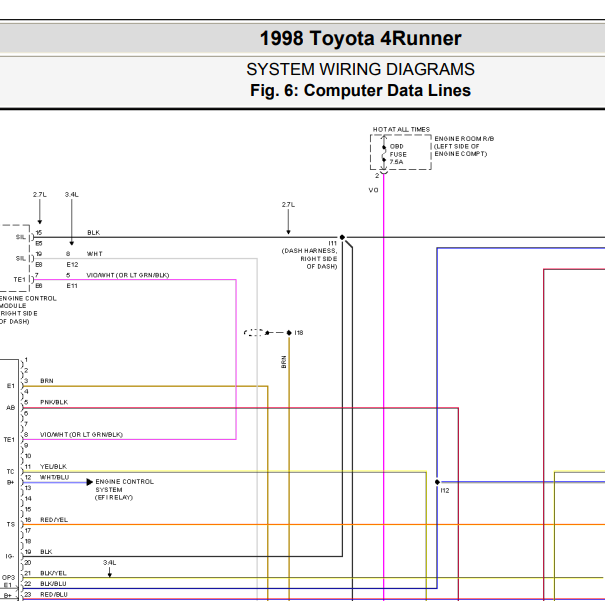Click the '2.7L' label above the I11 splice

coord(288,205)
